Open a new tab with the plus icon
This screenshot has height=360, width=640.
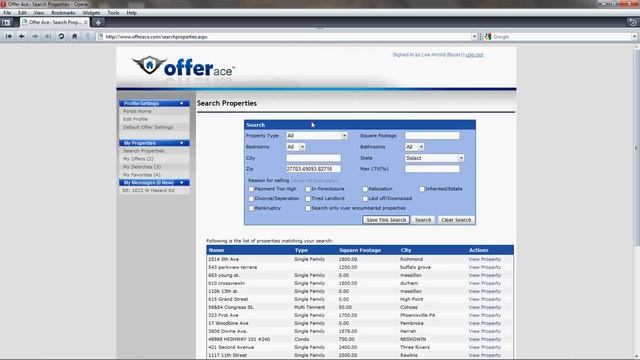pos(98,22)
